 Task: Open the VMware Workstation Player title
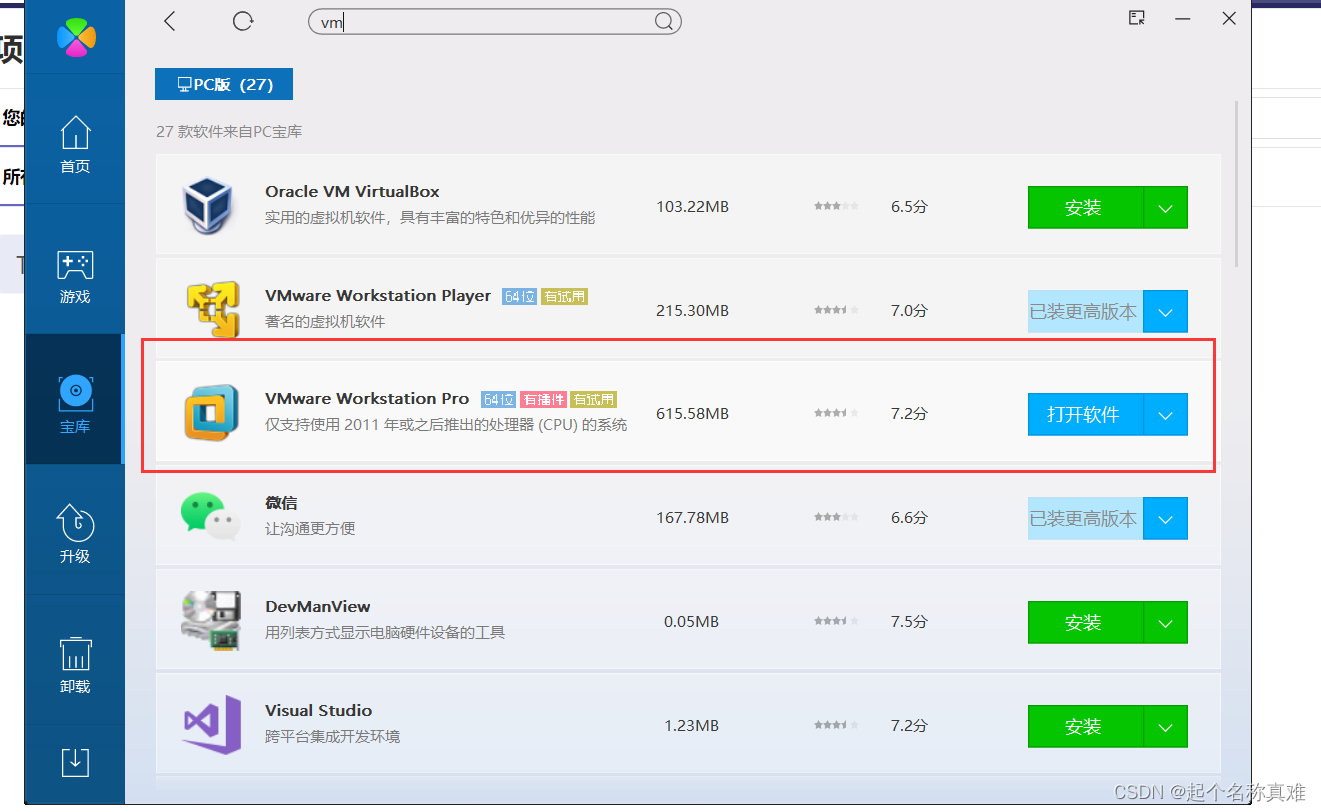point(378,295)
